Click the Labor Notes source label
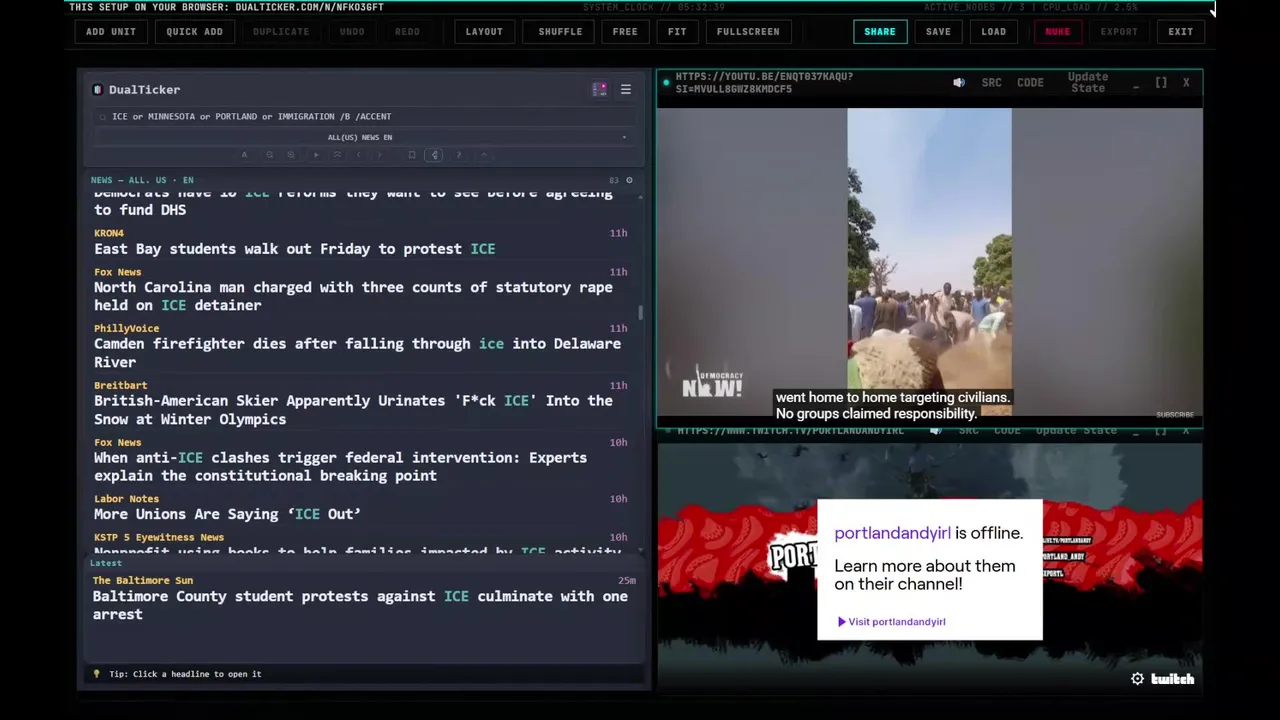Image resolution: width=1280 pixels, height=720 pixels. point(126,498)
